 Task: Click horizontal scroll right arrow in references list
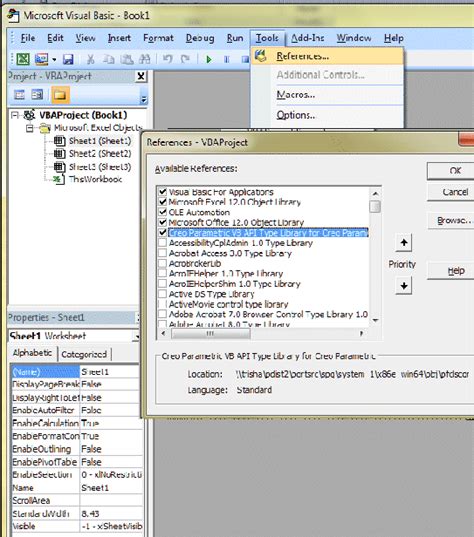point(361,333)
